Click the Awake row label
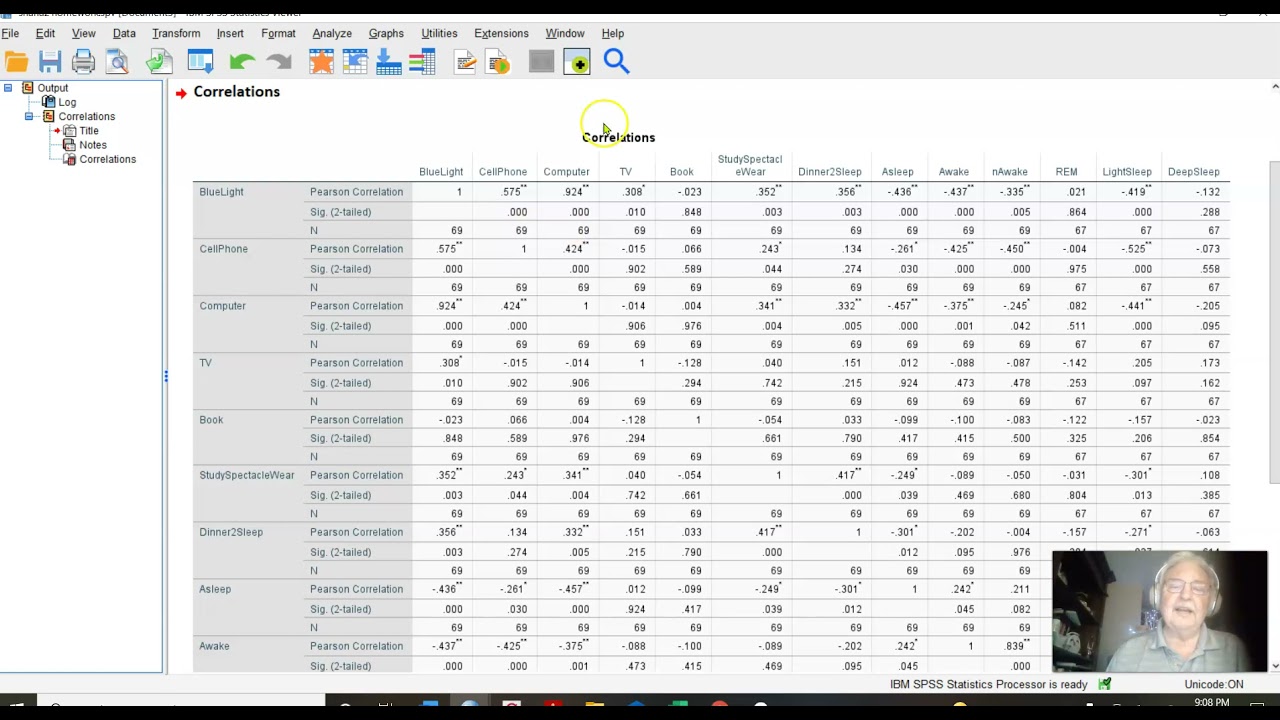The height and width of the screenshot is (720, 1280). (214, 646)
